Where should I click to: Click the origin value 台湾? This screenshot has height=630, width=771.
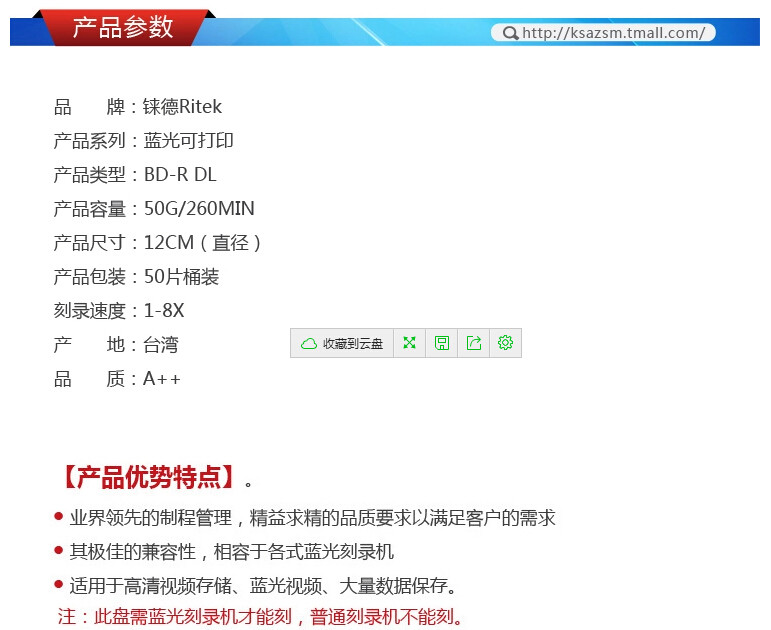coord(161,345)
